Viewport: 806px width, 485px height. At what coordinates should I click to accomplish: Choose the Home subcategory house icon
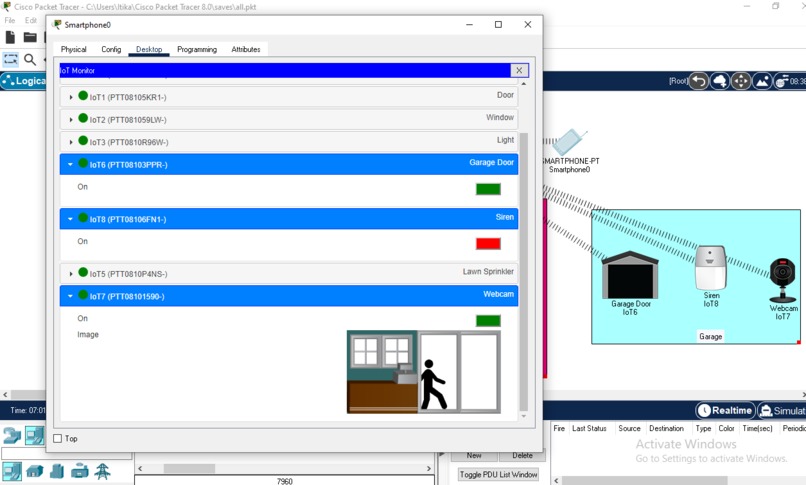pyautogui.click(x=34, y=471)
